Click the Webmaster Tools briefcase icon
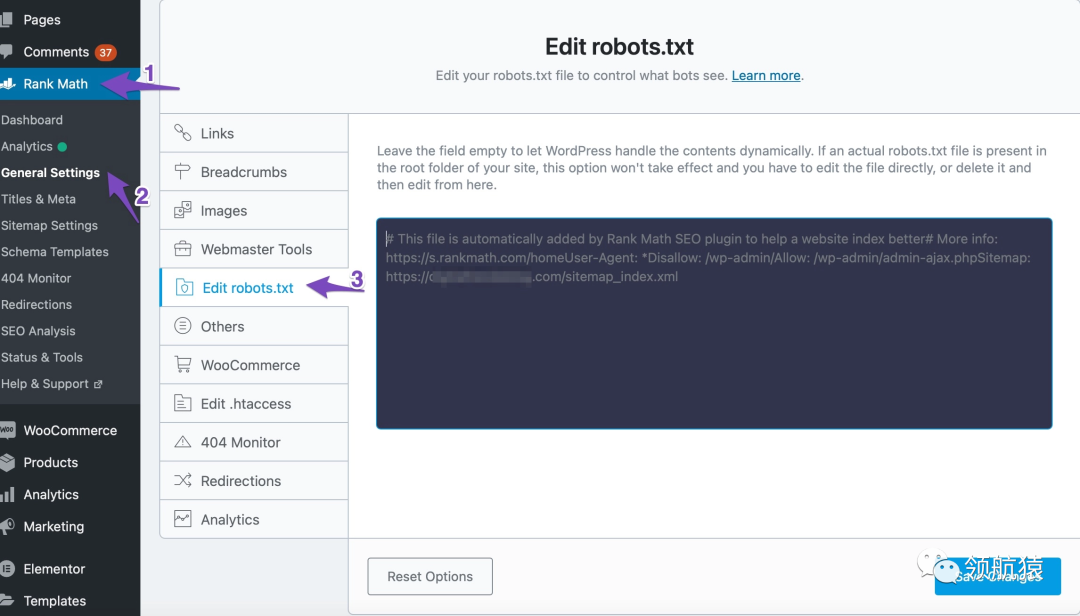The height and width of the screenshot is (616, 1080). [183, 249]
